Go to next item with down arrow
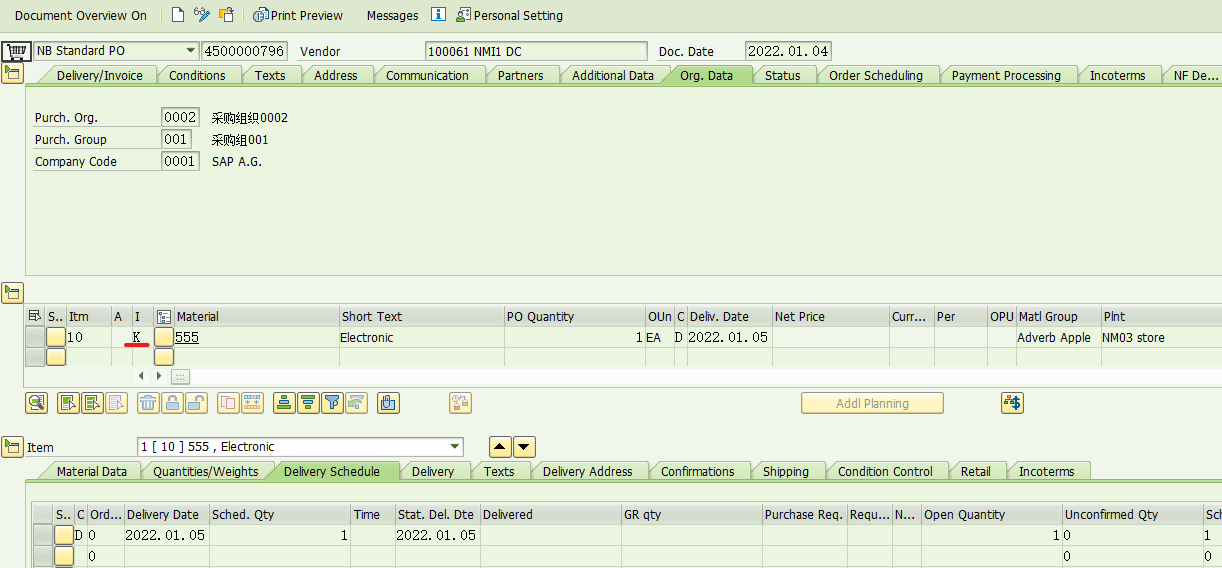1222x568 pixels. click(x=524, y=447)
